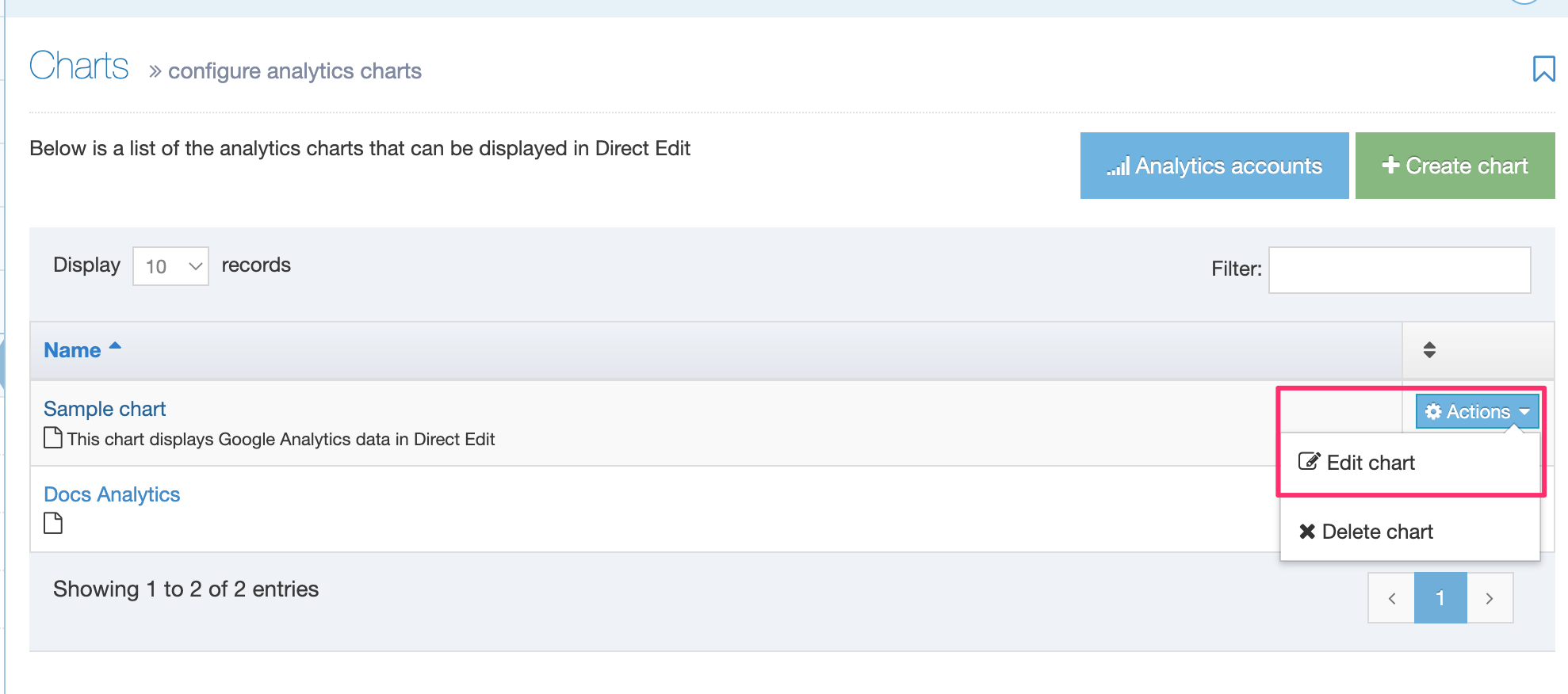The width and height of the screenshot is (1568, 694).
Task: Open the Display records count dropdown
Action: pos(170,266)
